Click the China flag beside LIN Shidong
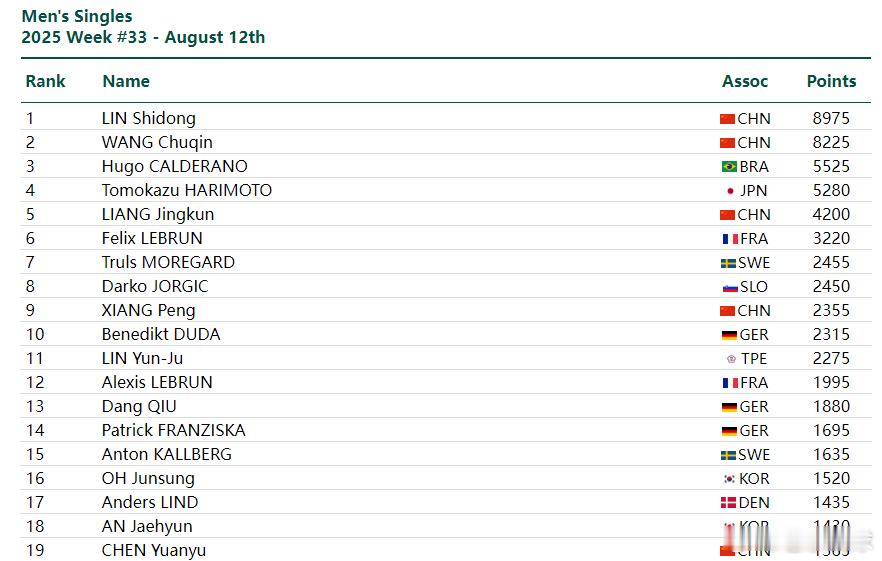 727,119
